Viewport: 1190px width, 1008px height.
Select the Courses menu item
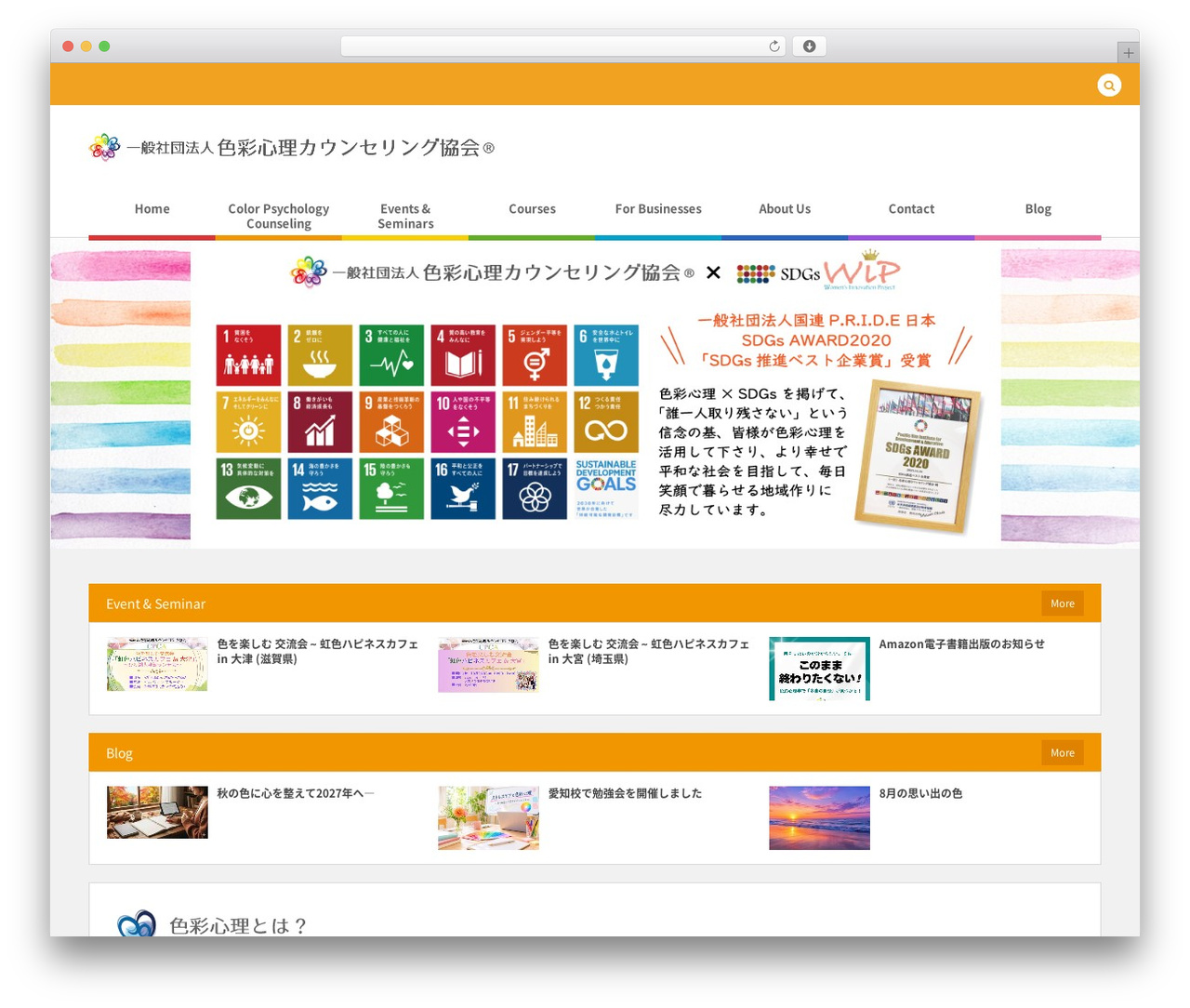(x=532, y=209)
